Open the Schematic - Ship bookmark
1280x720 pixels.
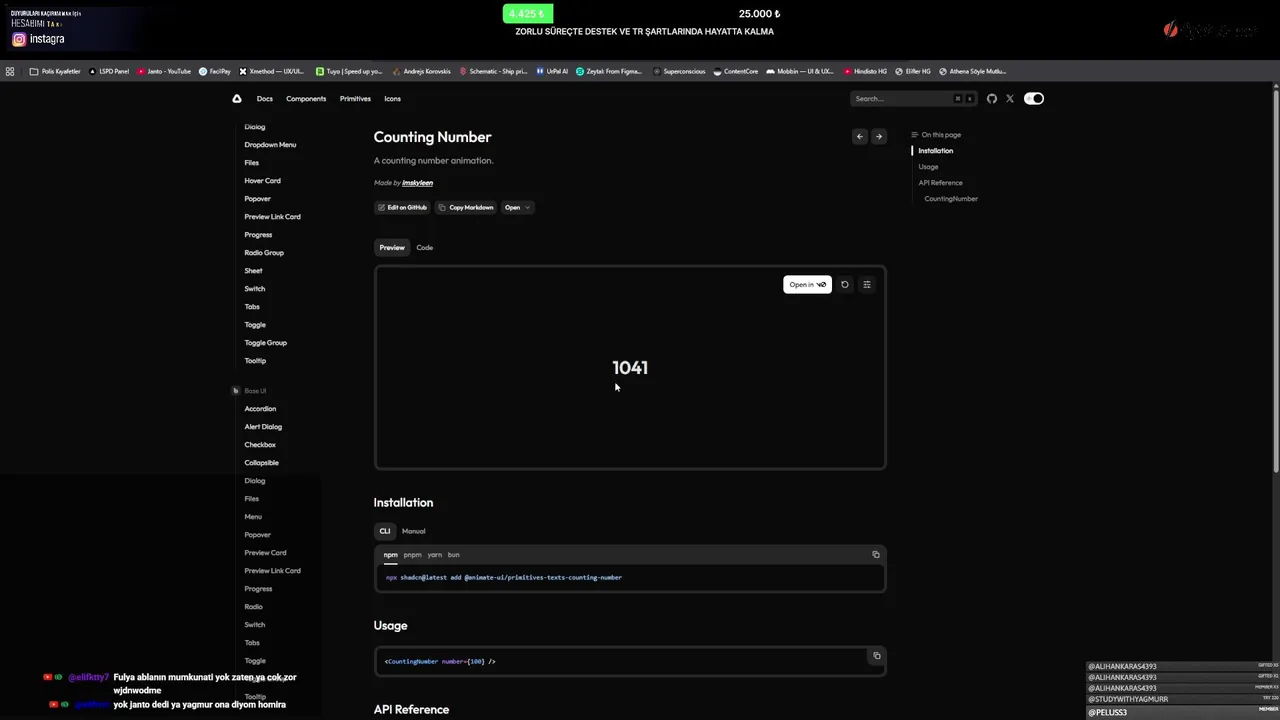[493, 71]
